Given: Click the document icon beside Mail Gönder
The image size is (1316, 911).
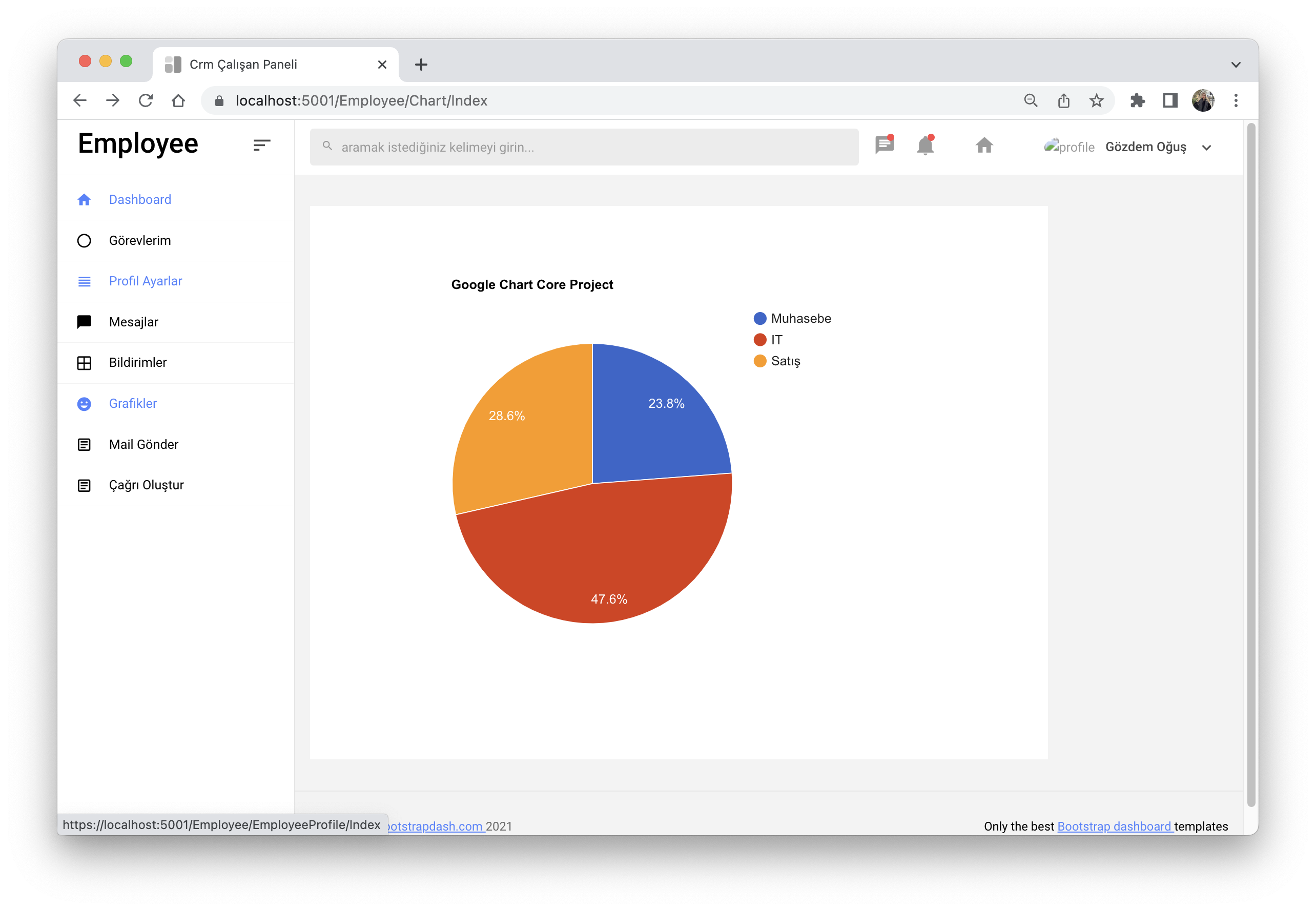Looking at the screenshot, I should 84,445.
